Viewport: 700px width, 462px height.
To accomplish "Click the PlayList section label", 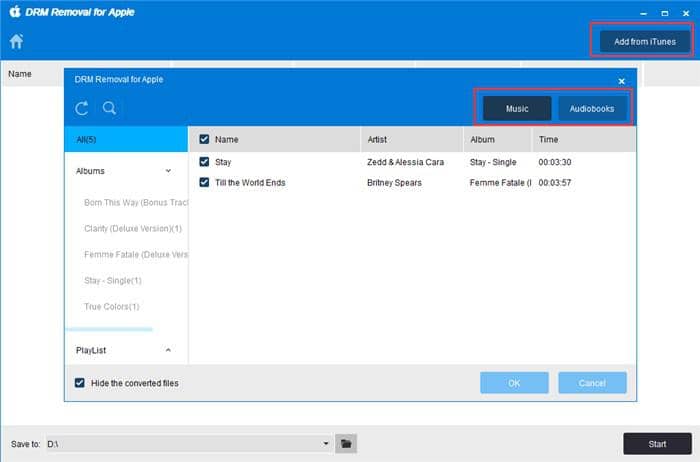I will click(91, 350).
